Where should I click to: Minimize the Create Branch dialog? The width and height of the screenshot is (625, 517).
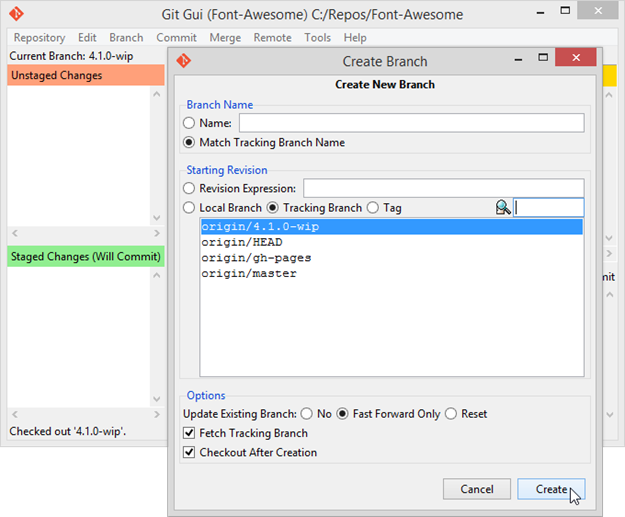(518, 59)
